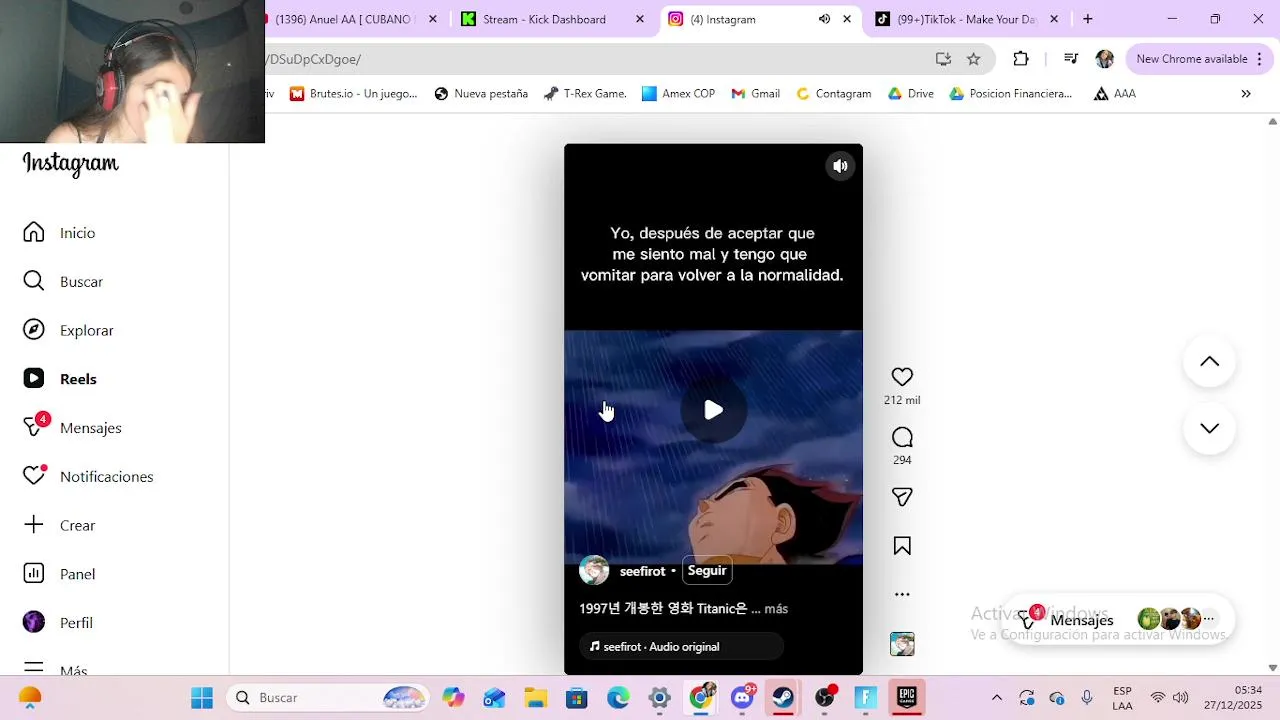
Task: Bookmark this page with the star
Action: pyautogui.click(x=973, y=59)
